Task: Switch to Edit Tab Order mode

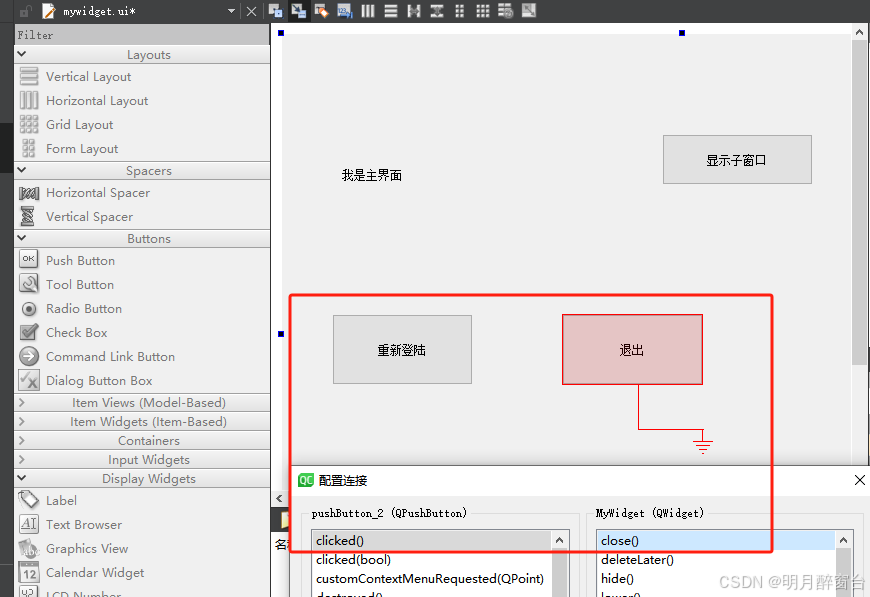Action: 345,11
